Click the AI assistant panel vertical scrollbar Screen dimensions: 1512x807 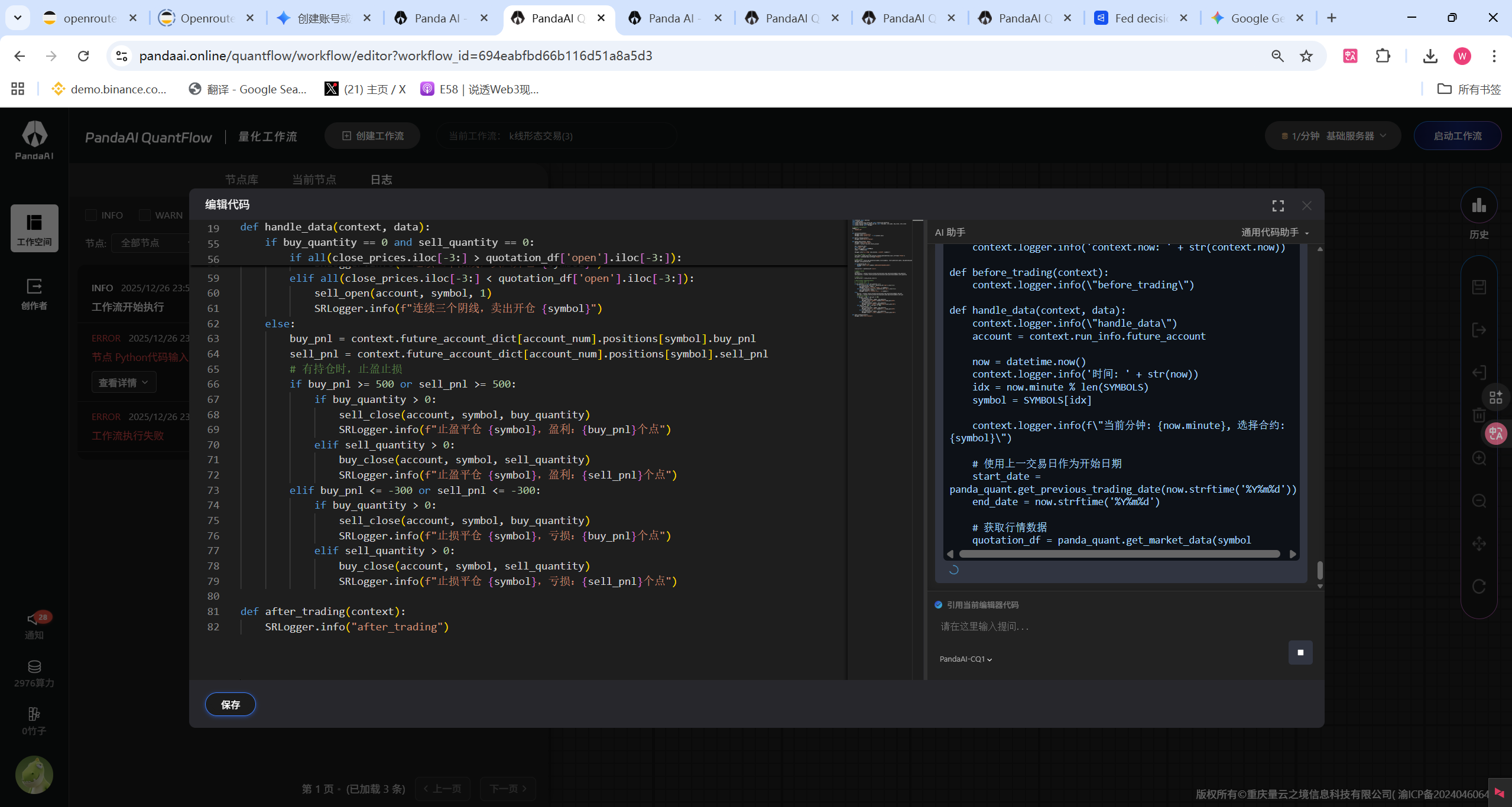(1320, 571)
